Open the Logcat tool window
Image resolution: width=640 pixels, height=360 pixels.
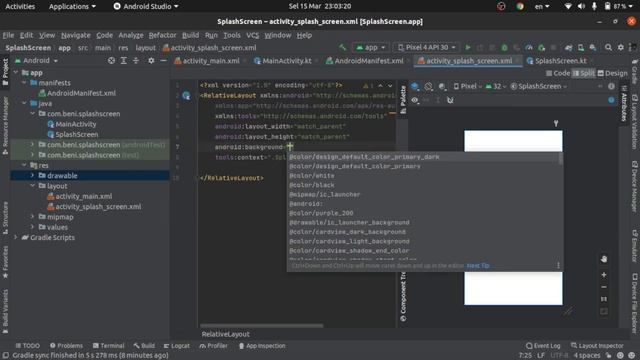point(177,346)
